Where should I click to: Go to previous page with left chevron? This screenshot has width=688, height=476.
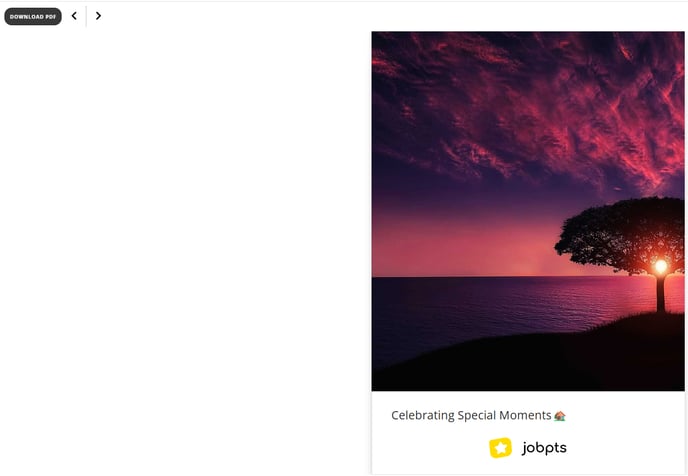tap(74, 16)
